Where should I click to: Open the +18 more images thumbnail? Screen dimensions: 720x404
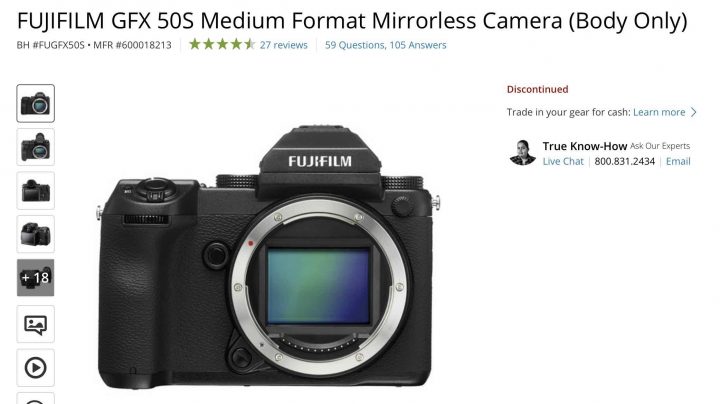click(x=35, y=278)
